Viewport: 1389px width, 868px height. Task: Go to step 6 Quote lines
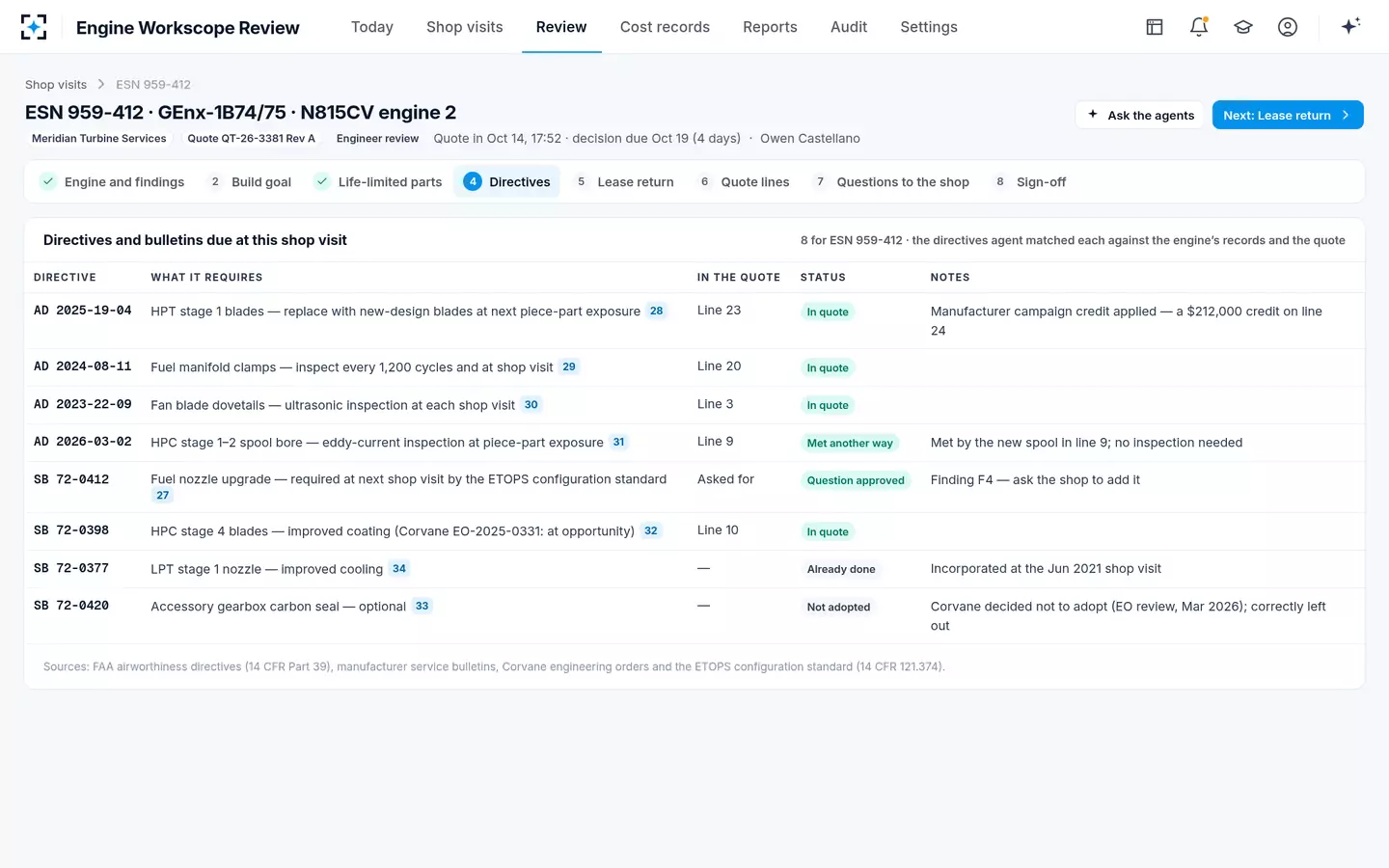(744, 181)
